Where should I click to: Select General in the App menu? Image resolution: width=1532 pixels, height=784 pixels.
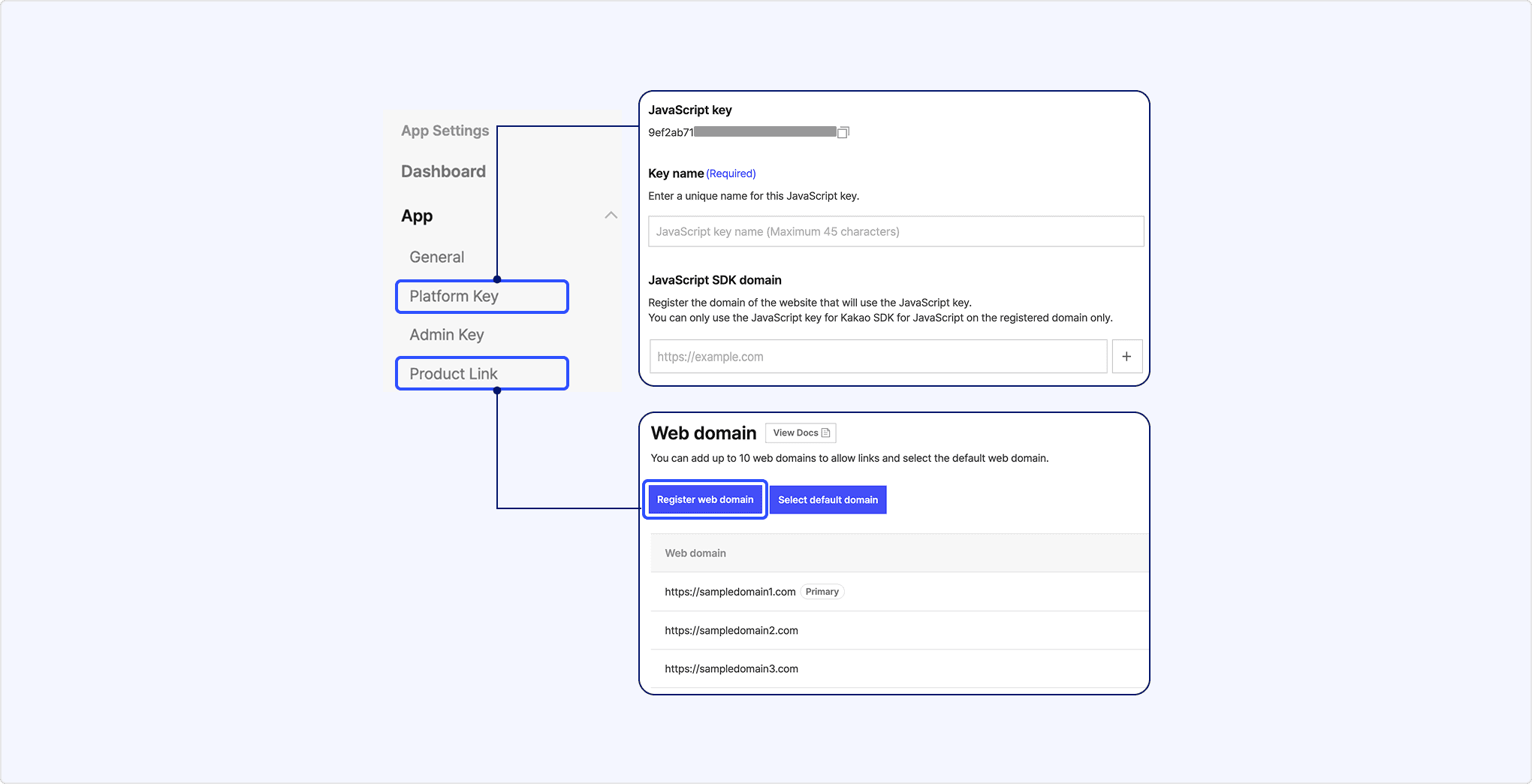(436, 257)
